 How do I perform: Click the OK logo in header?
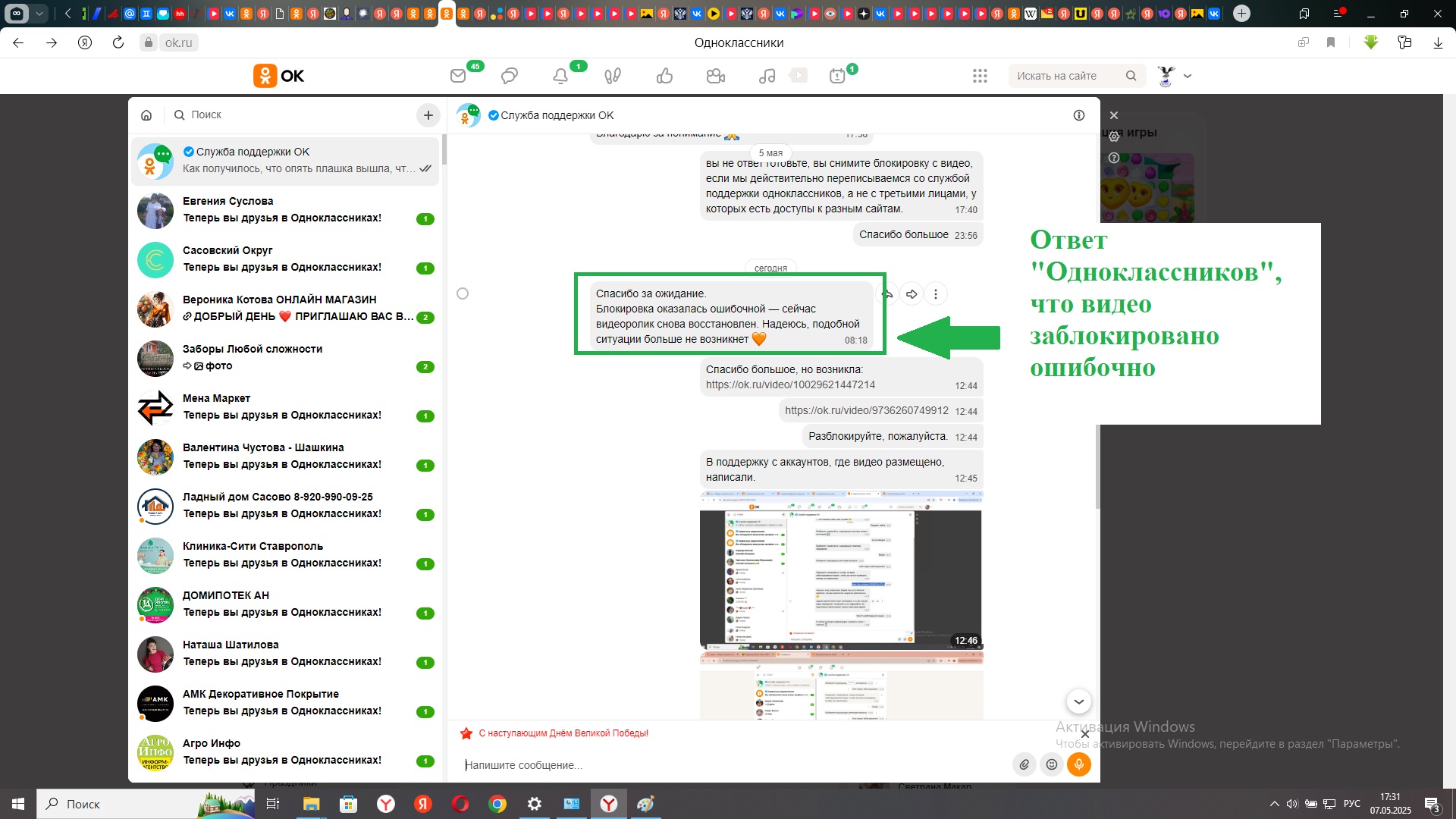(279, 76)
